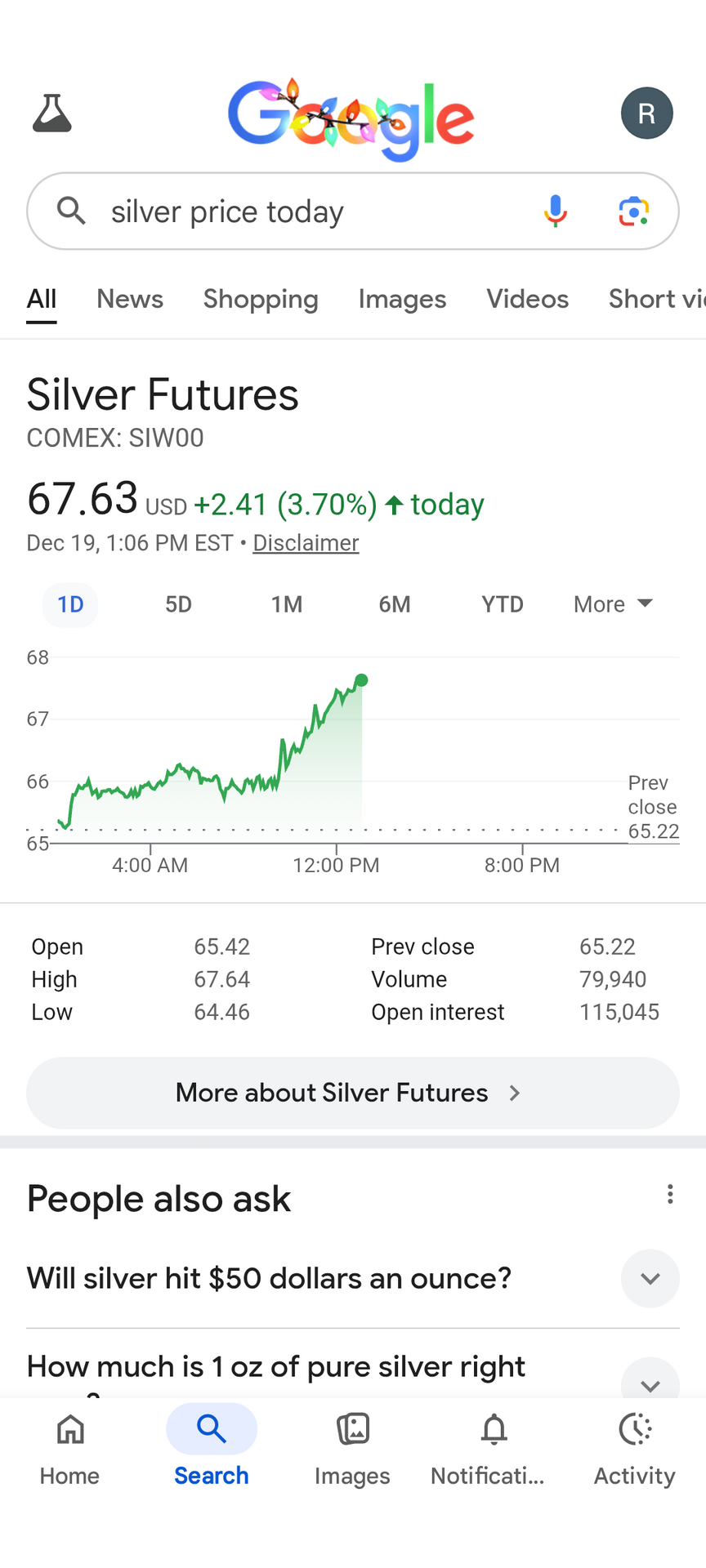Expand "Will silver hit $50" question
This screenshot has width=706, height=1568.
pos(650,1278)
